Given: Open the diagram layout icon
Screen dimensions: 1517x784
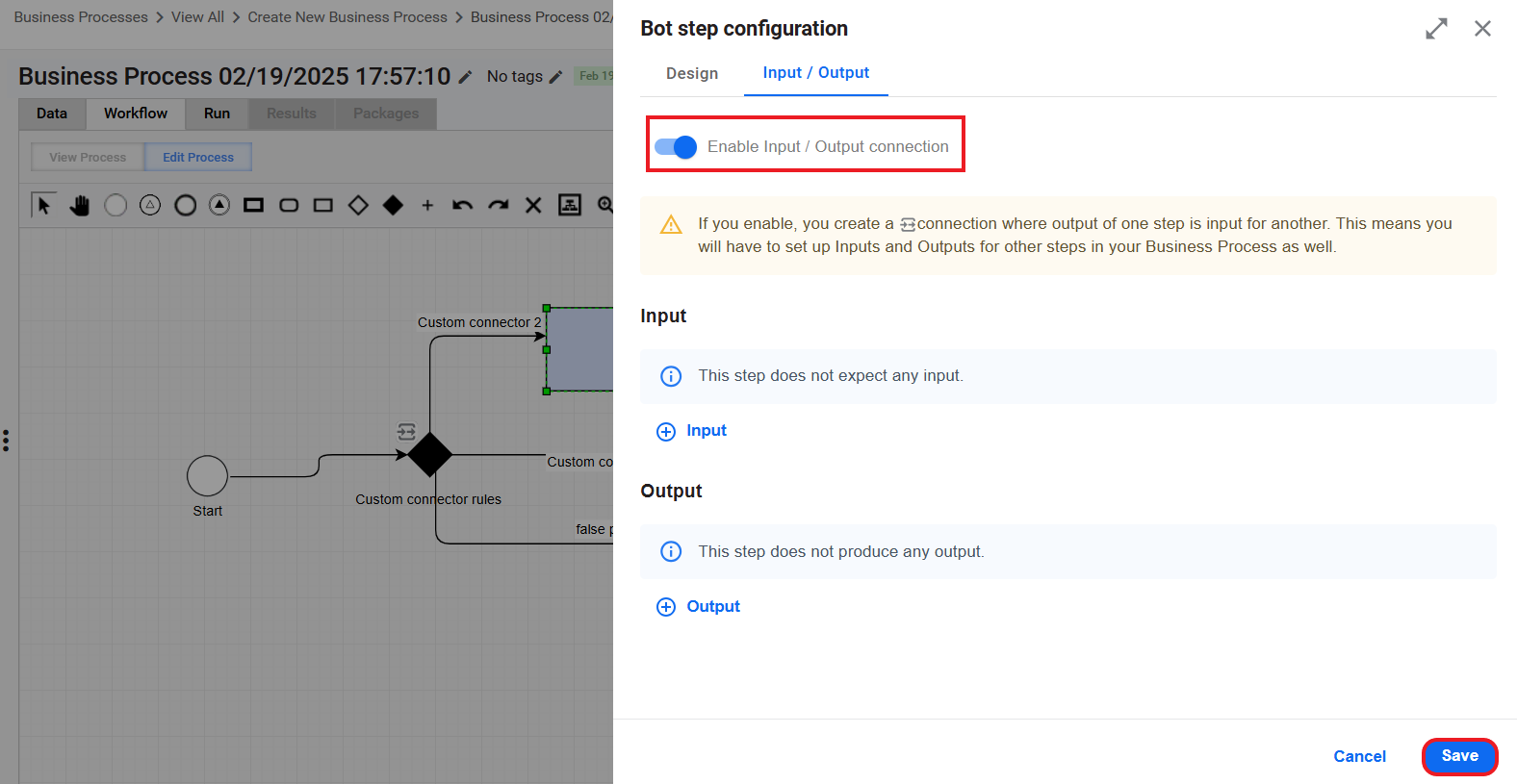Looking at the screenshot, I should pos(570,205).
